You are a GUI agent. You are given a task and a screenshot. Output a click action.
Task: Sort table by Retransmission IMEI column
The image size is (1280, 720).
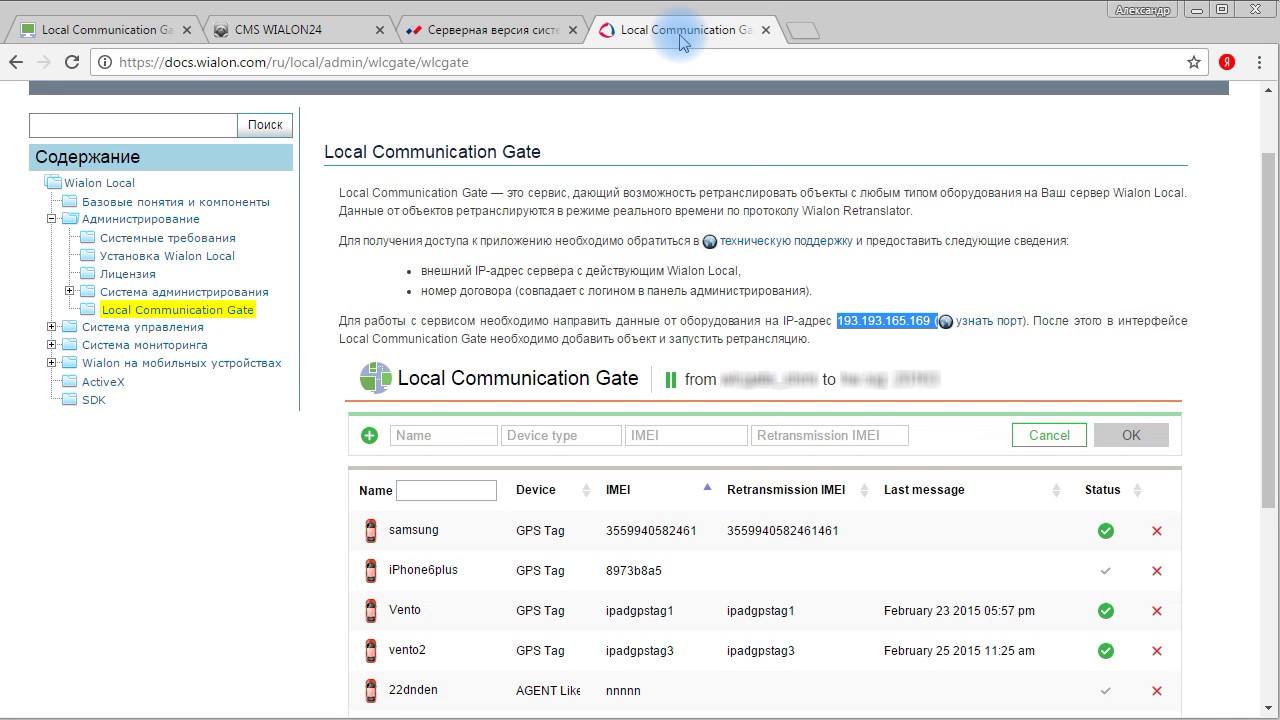pos(866,490)
